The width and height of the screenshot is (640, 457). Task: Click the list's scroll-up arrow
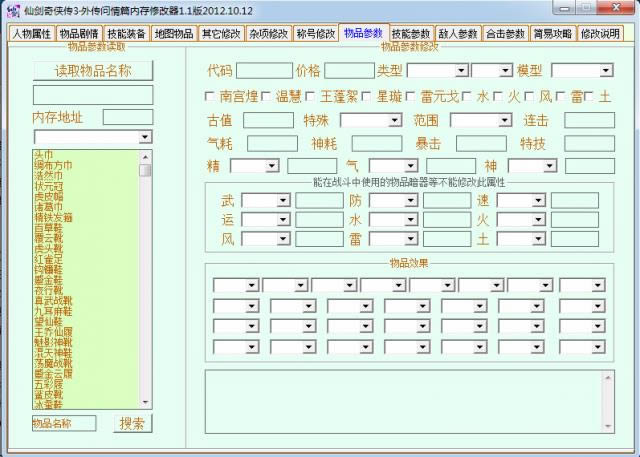(145, 157)
